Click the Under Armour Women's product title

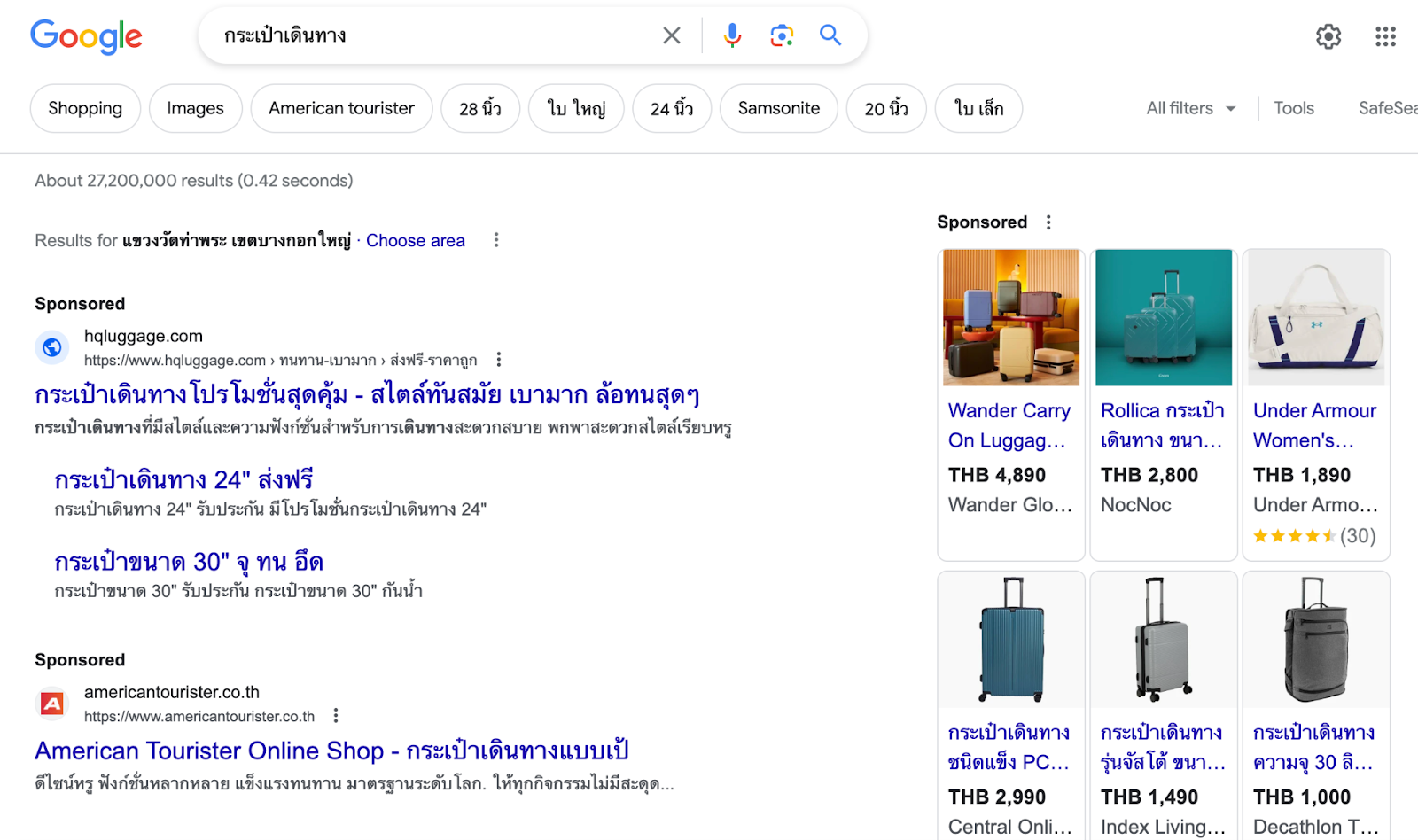click(1315, 425)
